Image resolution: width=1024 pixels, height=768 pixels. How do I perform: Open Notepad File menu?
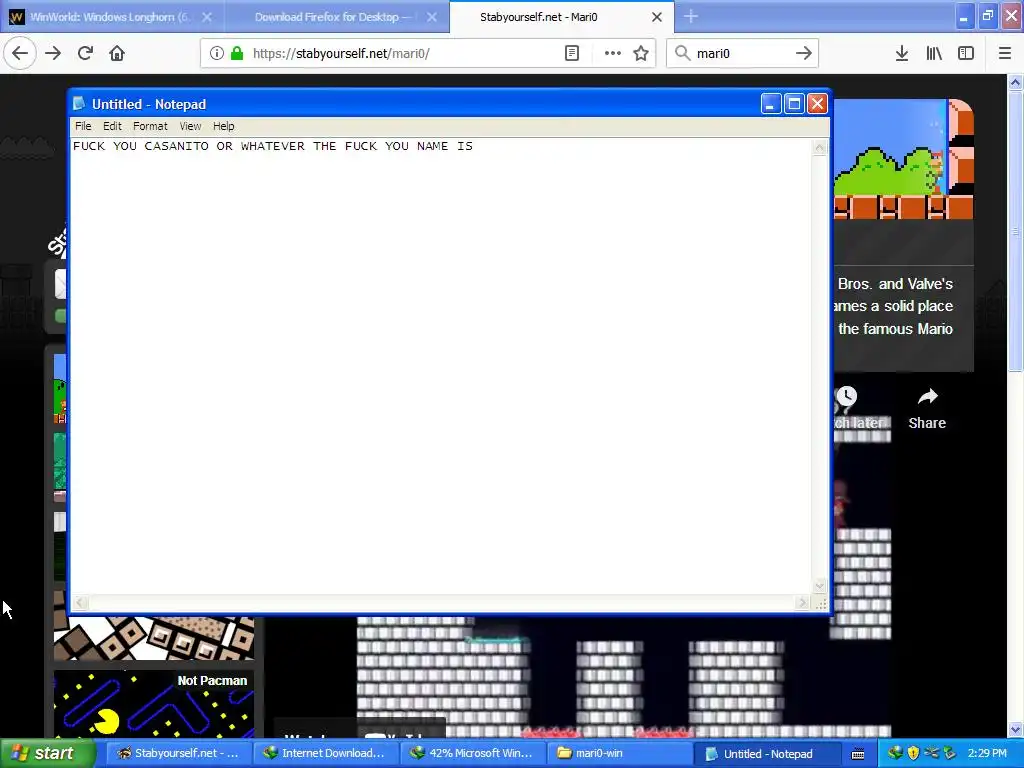coord(83,126)
